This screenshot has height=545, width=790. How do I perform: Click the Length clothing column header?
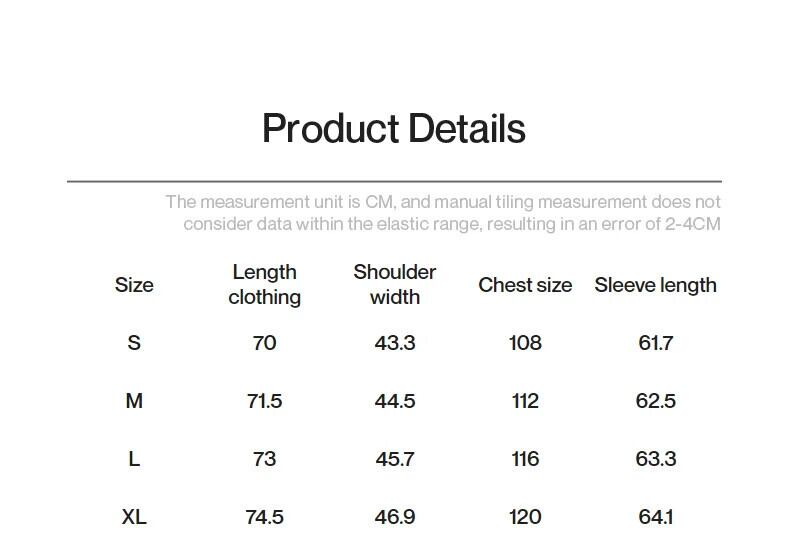click(264, 285)
